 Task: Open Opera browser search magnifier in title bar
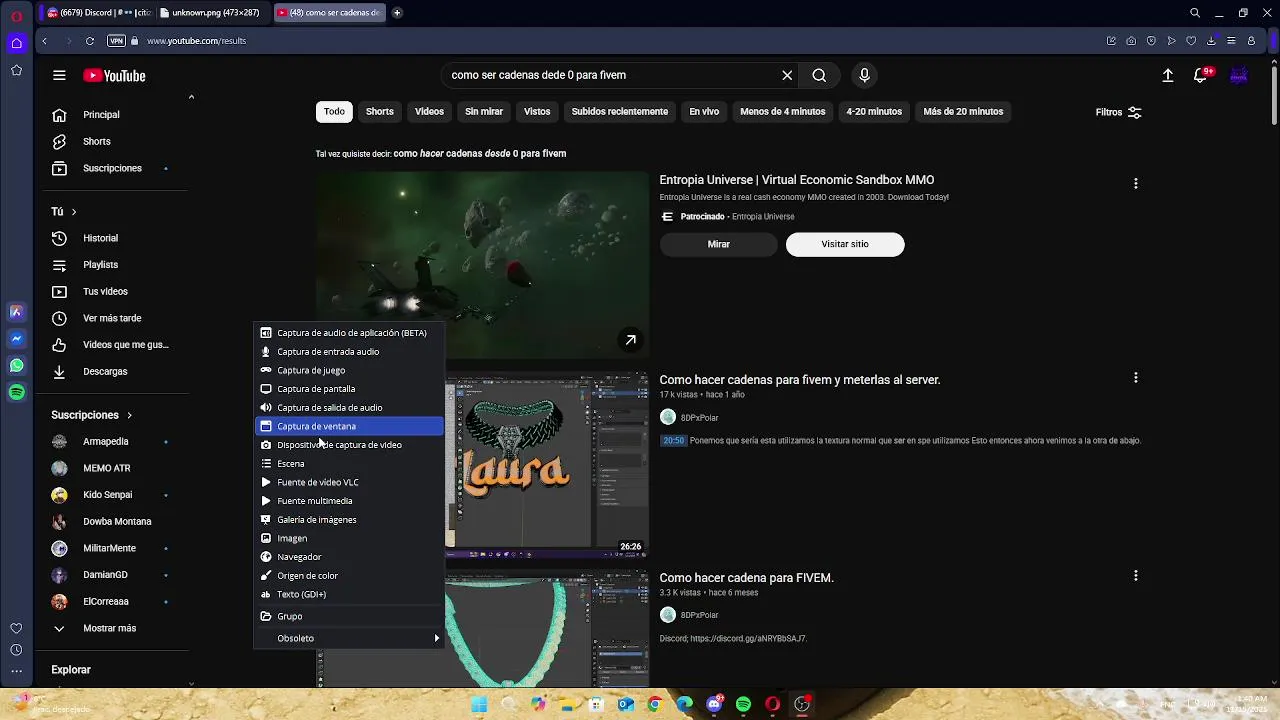pos(1195,13)
